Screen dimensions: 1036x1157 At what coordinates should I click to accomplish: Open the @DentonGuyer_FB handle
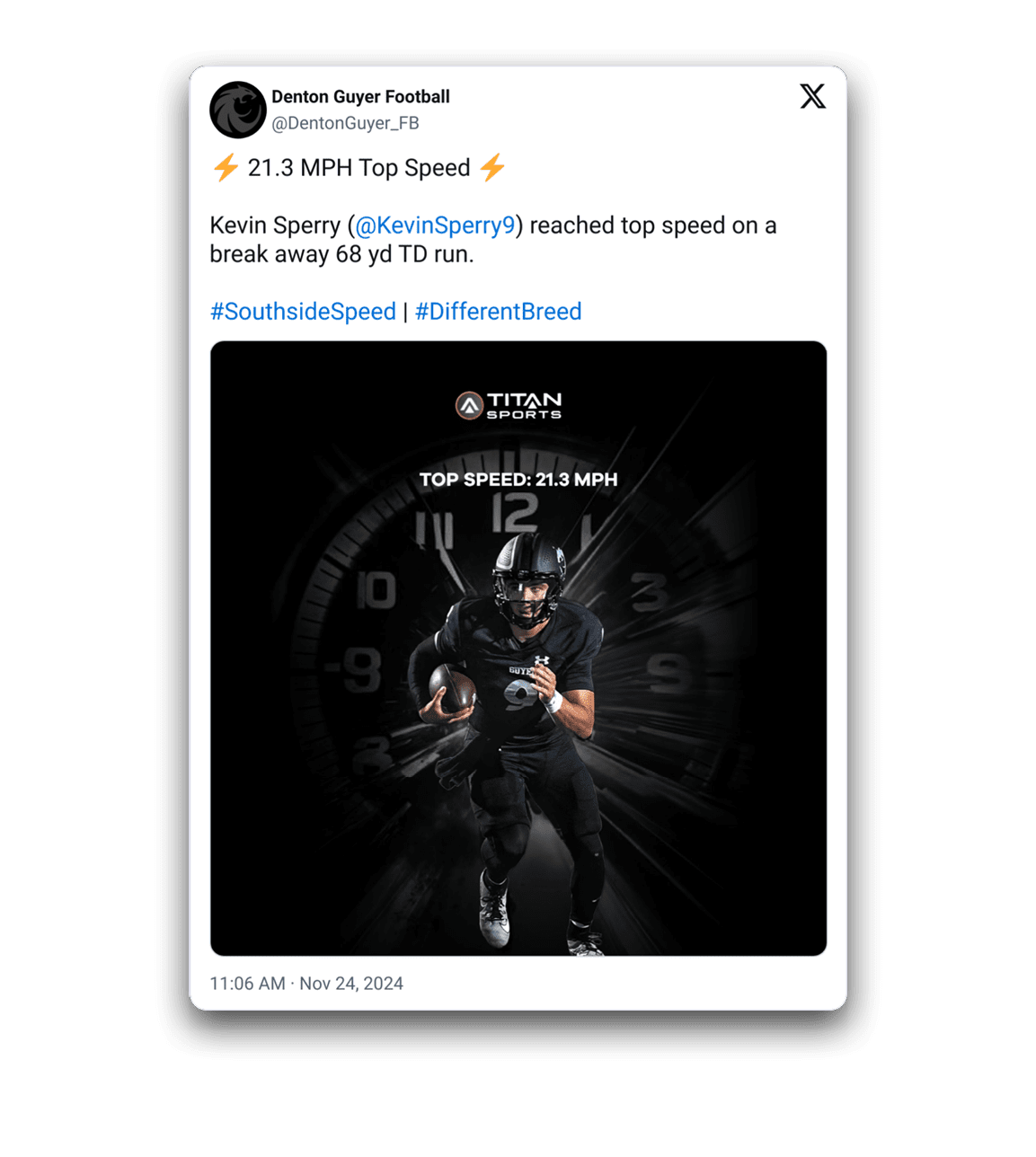coord(345,123)
